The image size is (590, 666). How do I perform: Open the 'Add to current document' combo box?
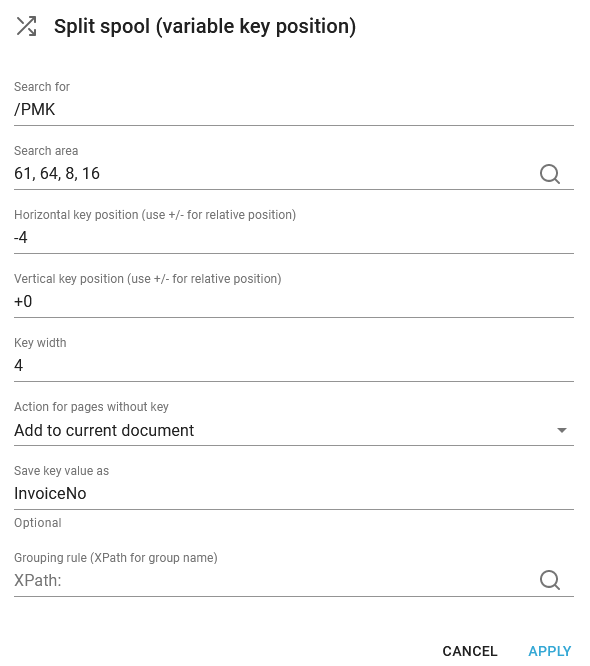coord(294,431)
